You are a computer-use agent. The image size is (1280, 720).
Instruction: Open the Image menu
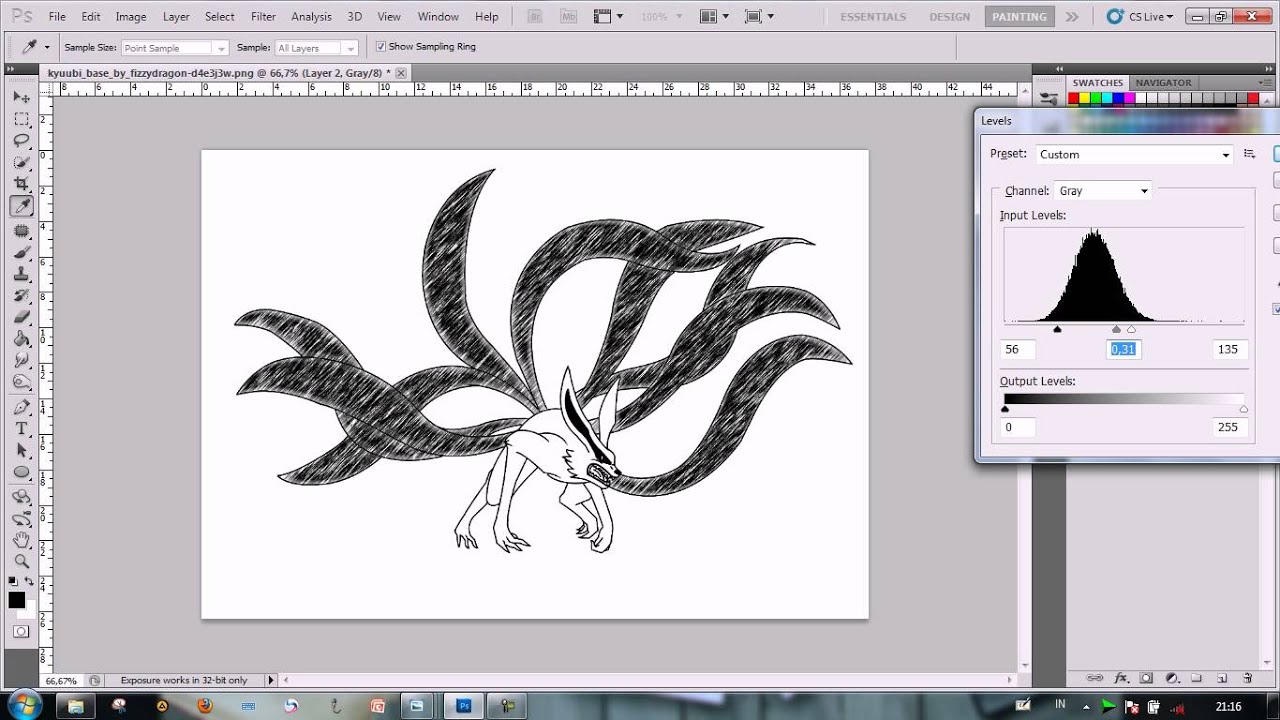(x=131, y=16)
